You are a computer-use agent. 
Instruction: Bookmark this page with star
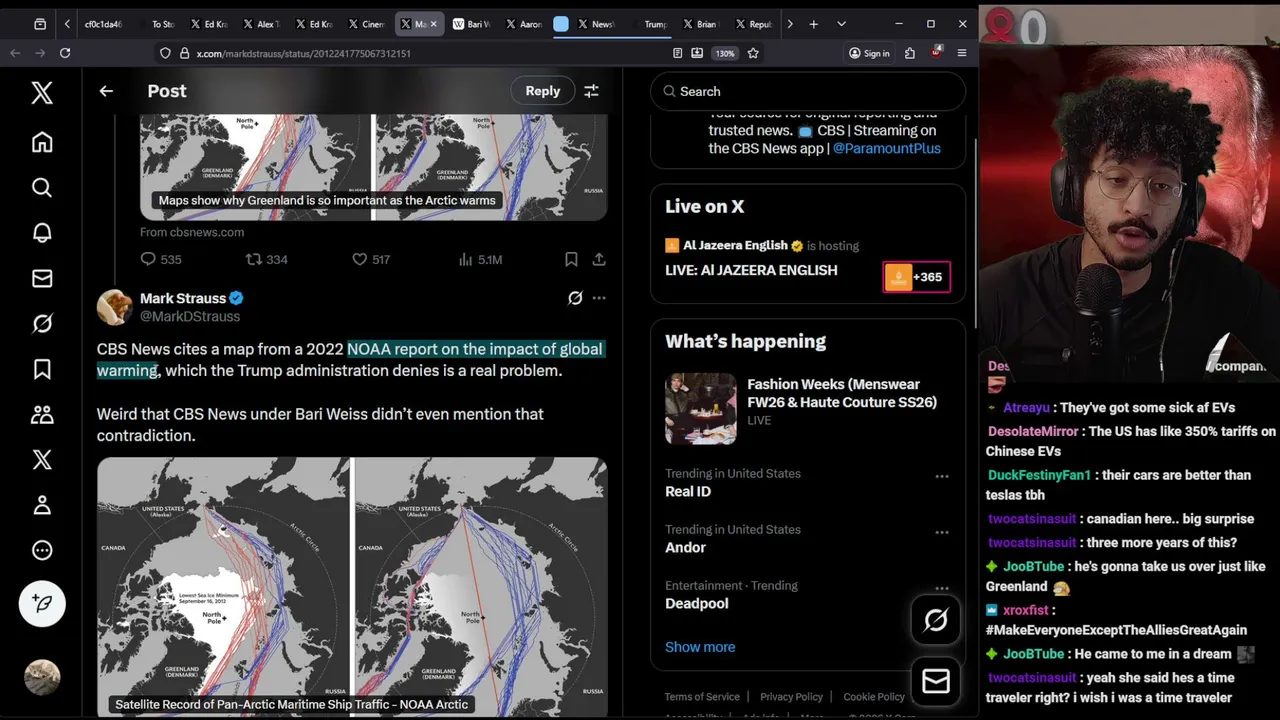point(753,53)
